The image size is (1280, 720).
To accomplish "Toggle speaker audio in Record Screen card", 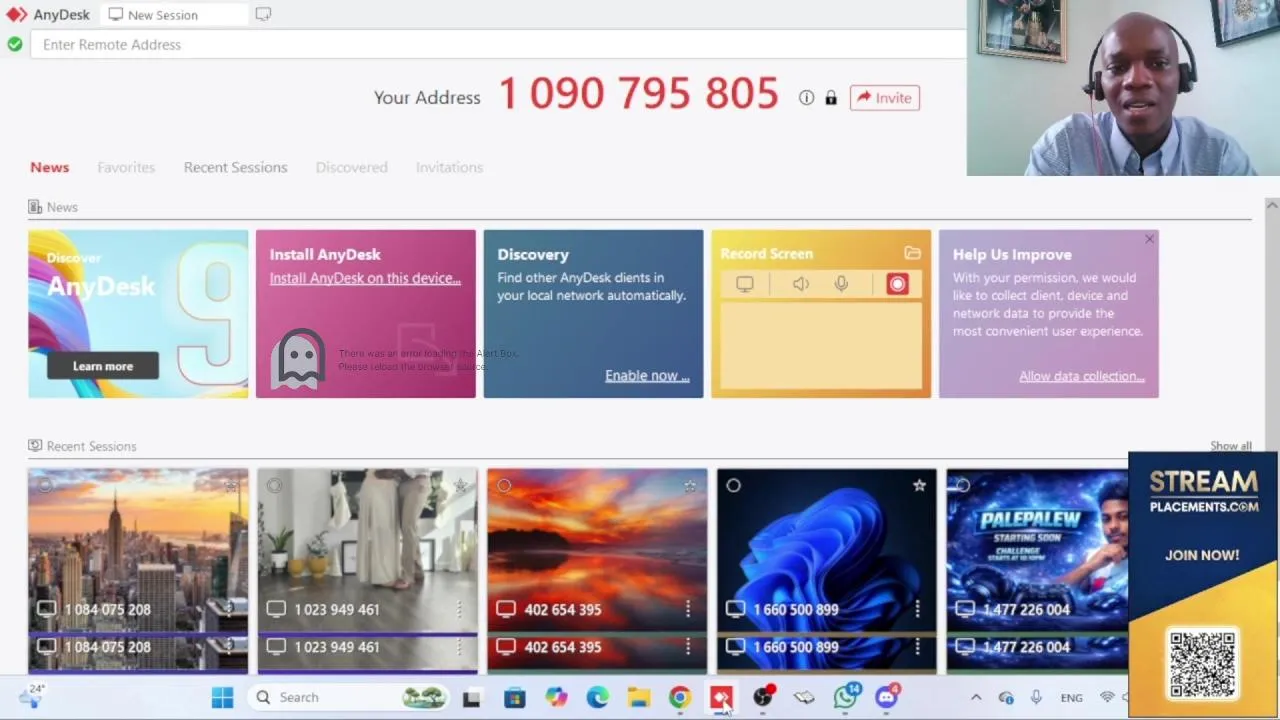I will 801,284.
